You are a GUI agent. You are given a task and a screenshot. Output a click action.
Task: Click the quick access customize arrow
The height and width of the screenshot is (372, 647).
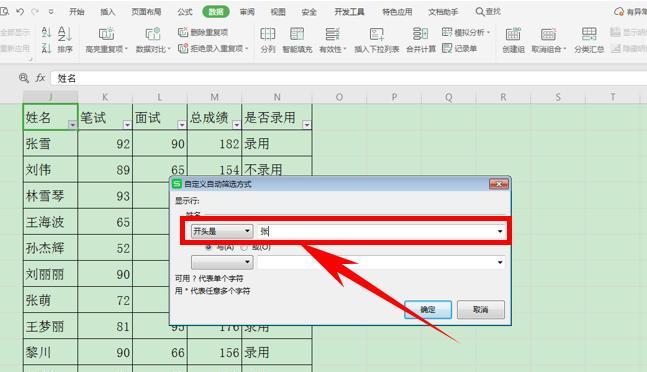(51, 12)
